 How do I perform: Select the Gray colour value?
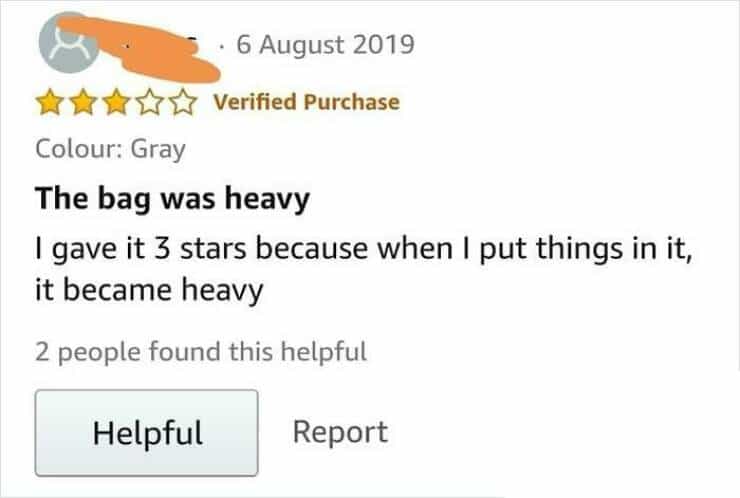(x=158, y=150)
